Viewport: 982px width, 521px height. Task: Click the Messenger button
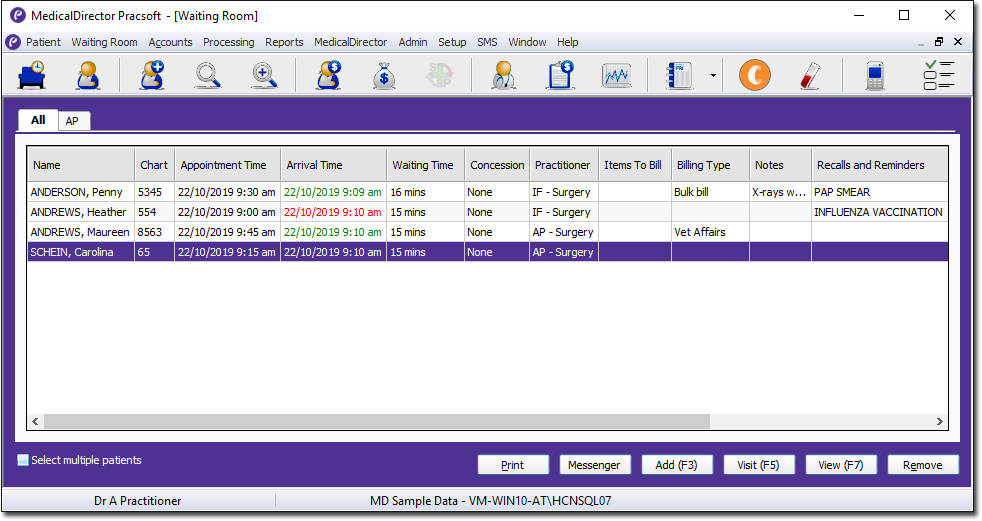click(x=594, y=465)
